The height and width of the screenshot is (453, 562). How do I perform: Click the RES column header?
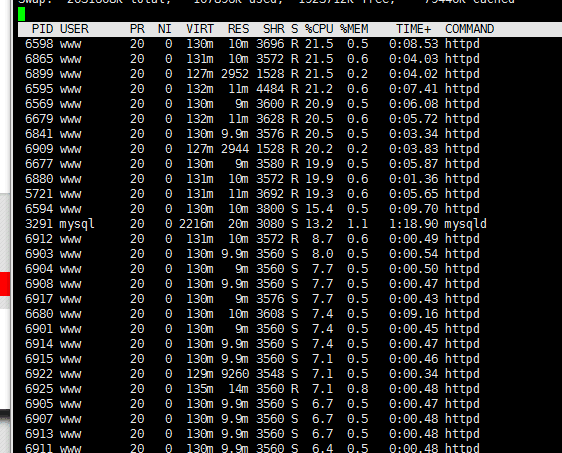tap(238, 29)
